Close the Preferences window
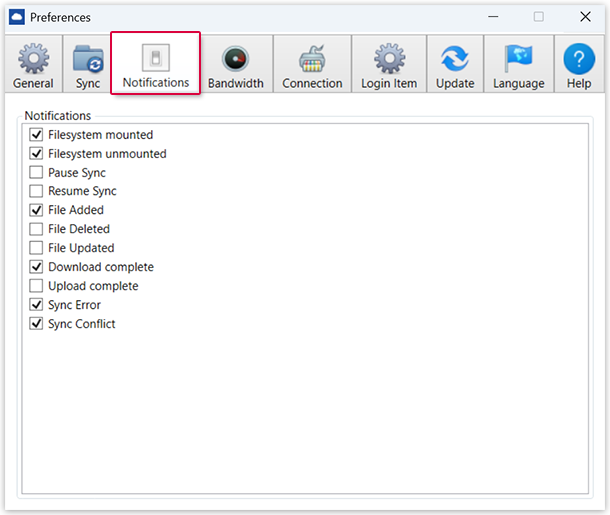The image size is (610, 515). [585, 17]
